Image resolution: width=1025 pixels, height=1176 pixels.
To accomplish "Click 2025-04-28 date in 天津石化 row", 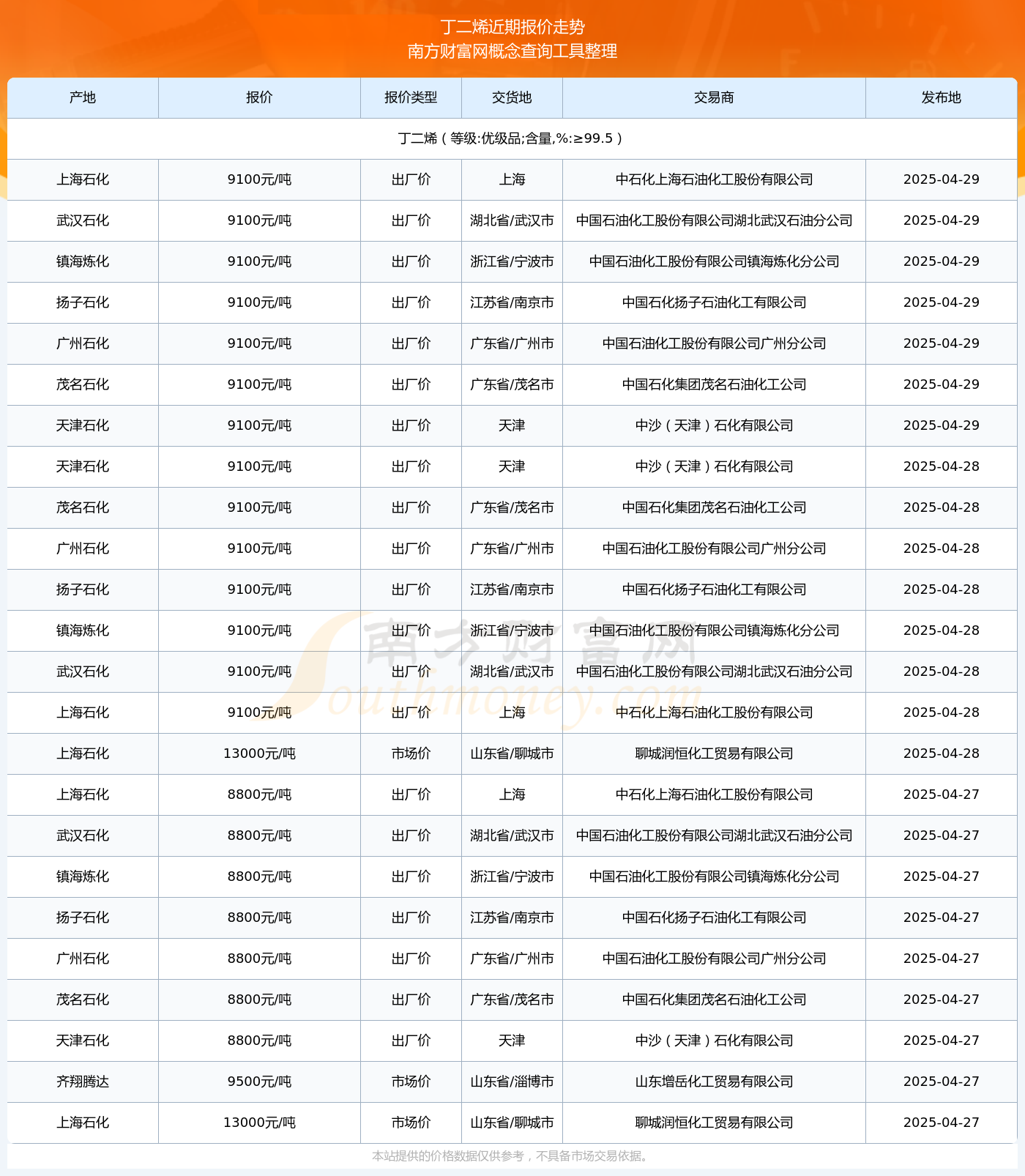I will 941,466.
